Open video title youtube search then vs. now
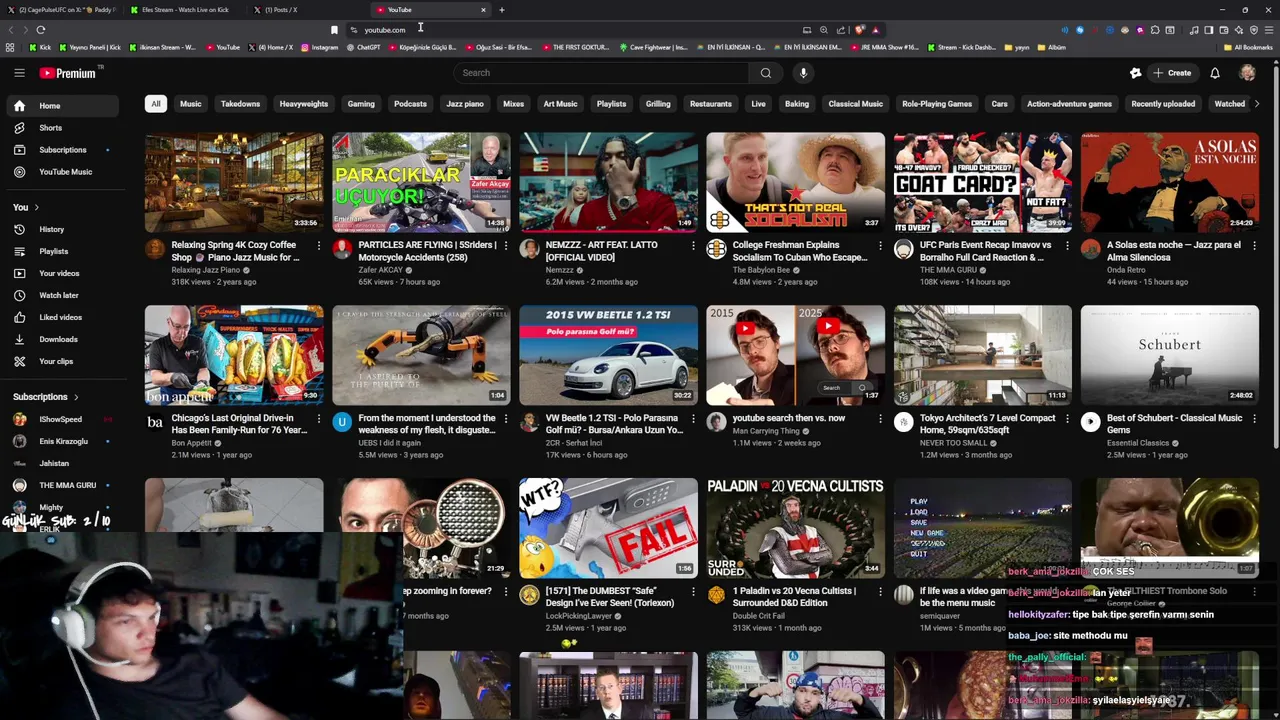 point(789,418)
